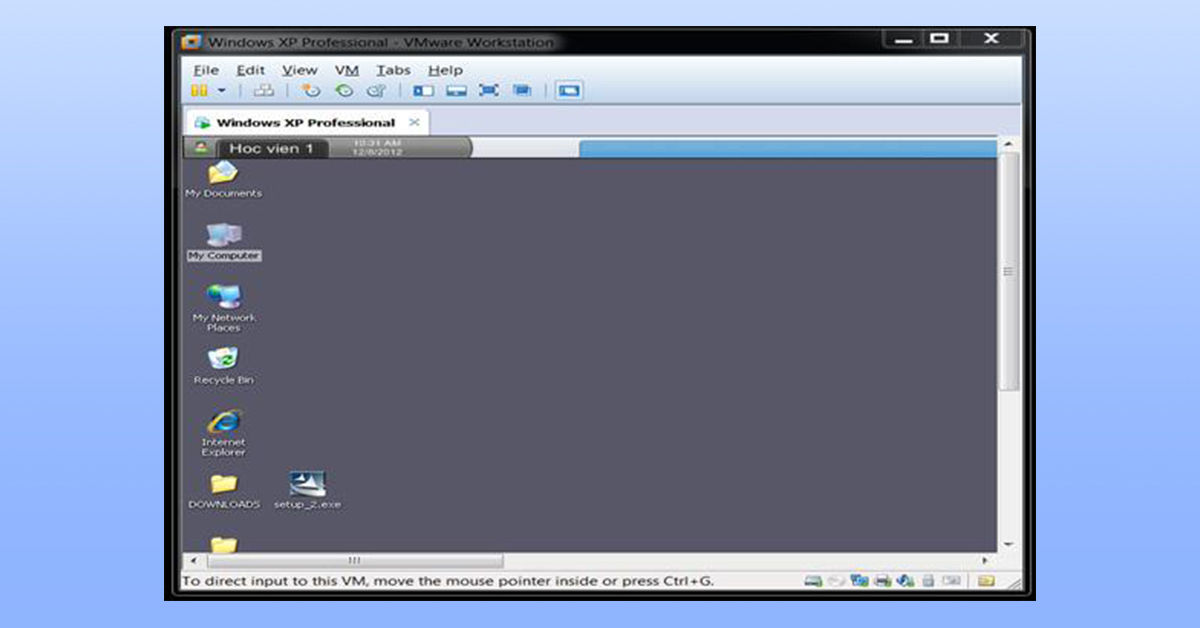Open the Snapshot Manager
This screenshot has width=1200, height=628.
(x=377, y=90)
